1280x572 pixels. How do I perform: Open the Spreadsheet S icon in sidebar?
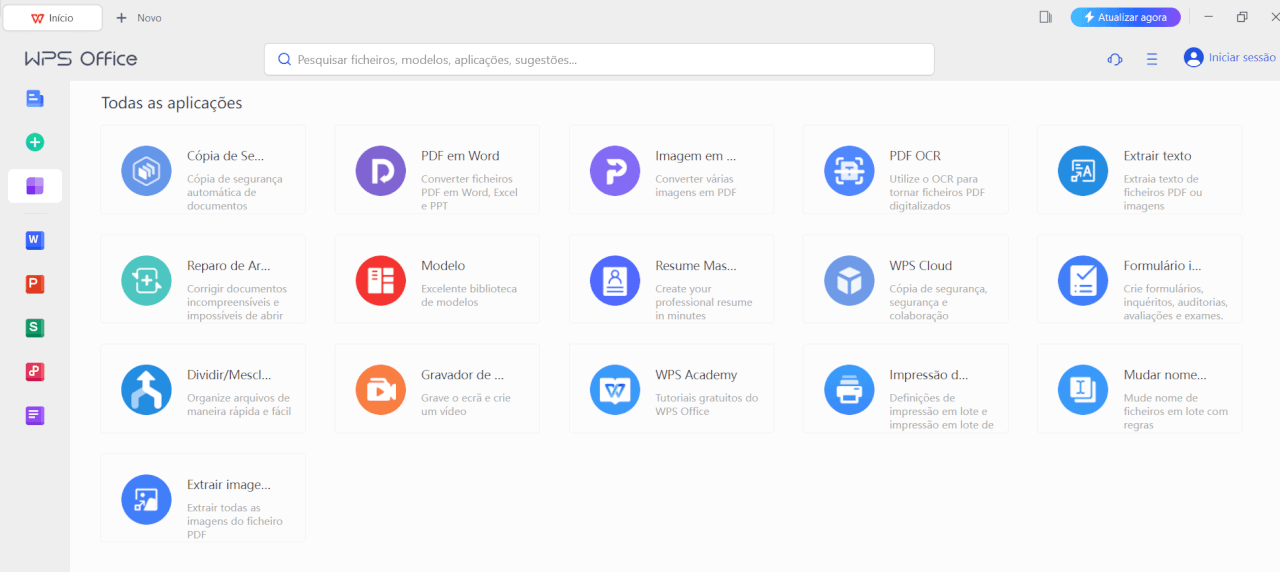click(x=35, y=327)
